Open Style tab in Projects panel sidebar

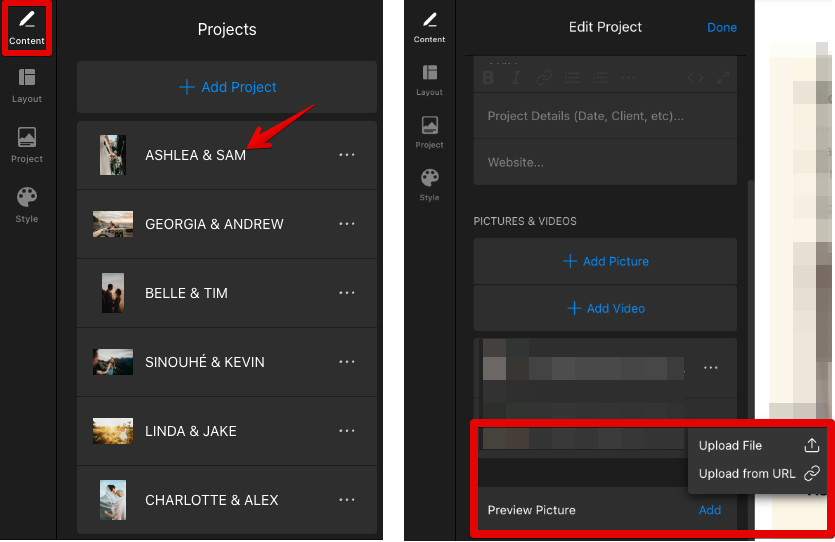[27, 205]
